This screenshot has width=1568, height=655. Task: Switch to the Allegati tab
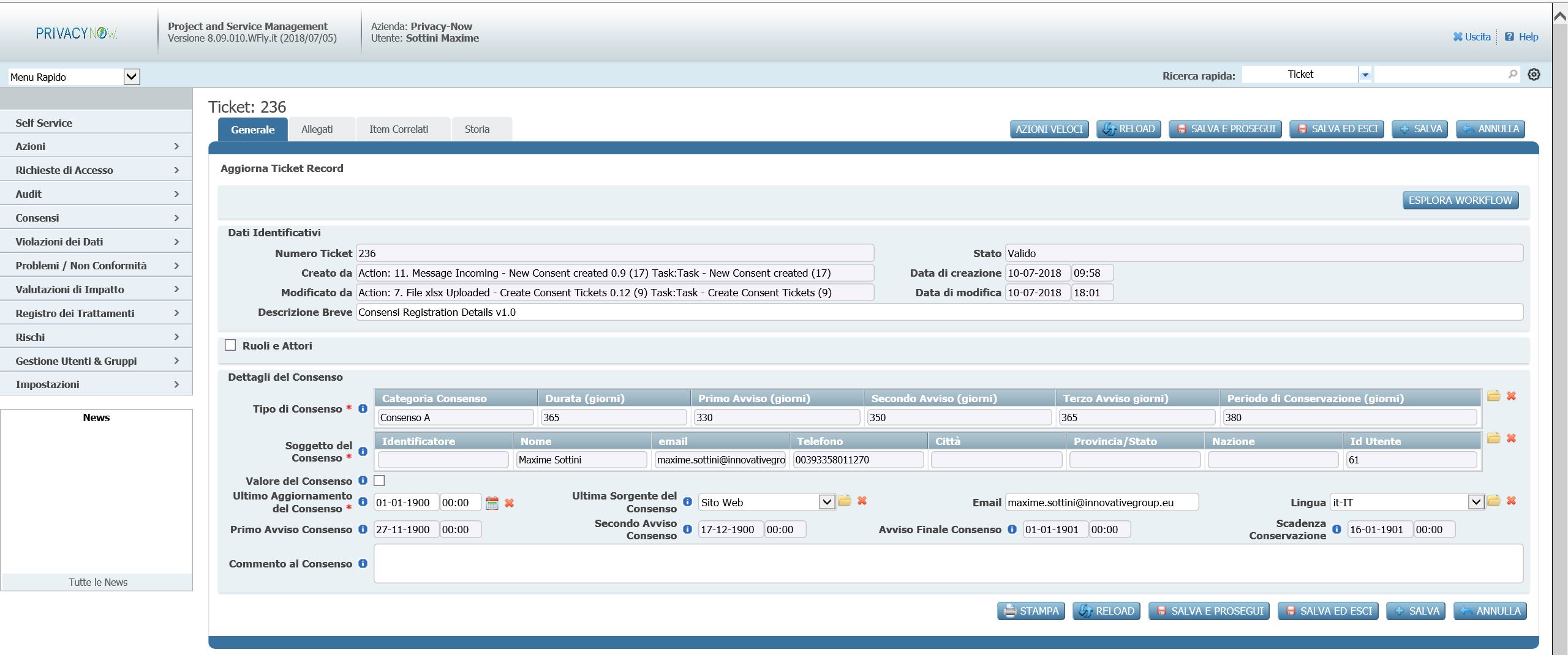tap(317, 129)
